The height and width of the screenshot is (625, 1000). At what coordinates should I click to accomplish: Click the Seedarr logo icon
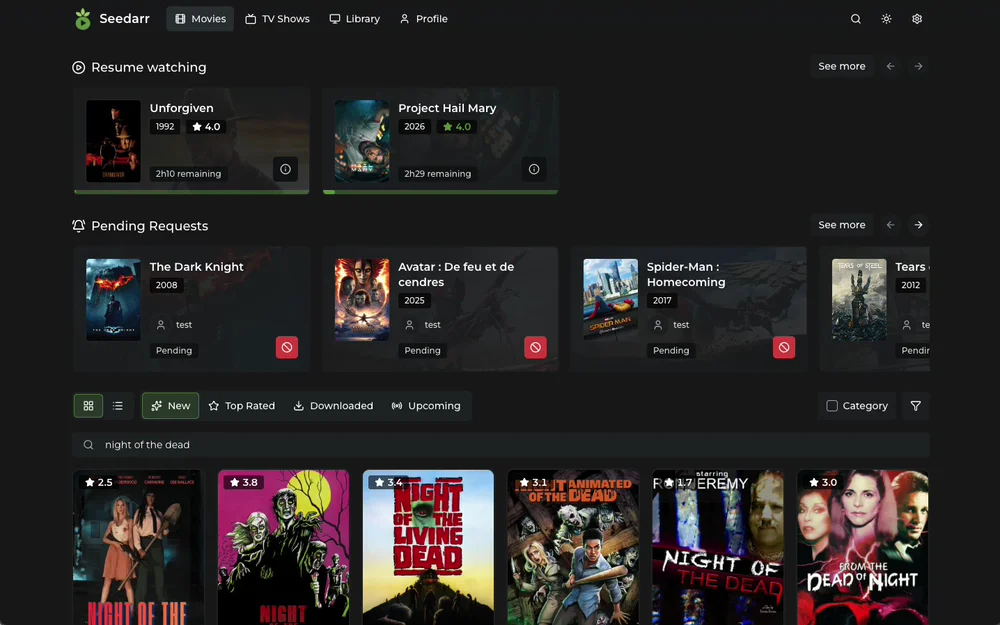82,19
